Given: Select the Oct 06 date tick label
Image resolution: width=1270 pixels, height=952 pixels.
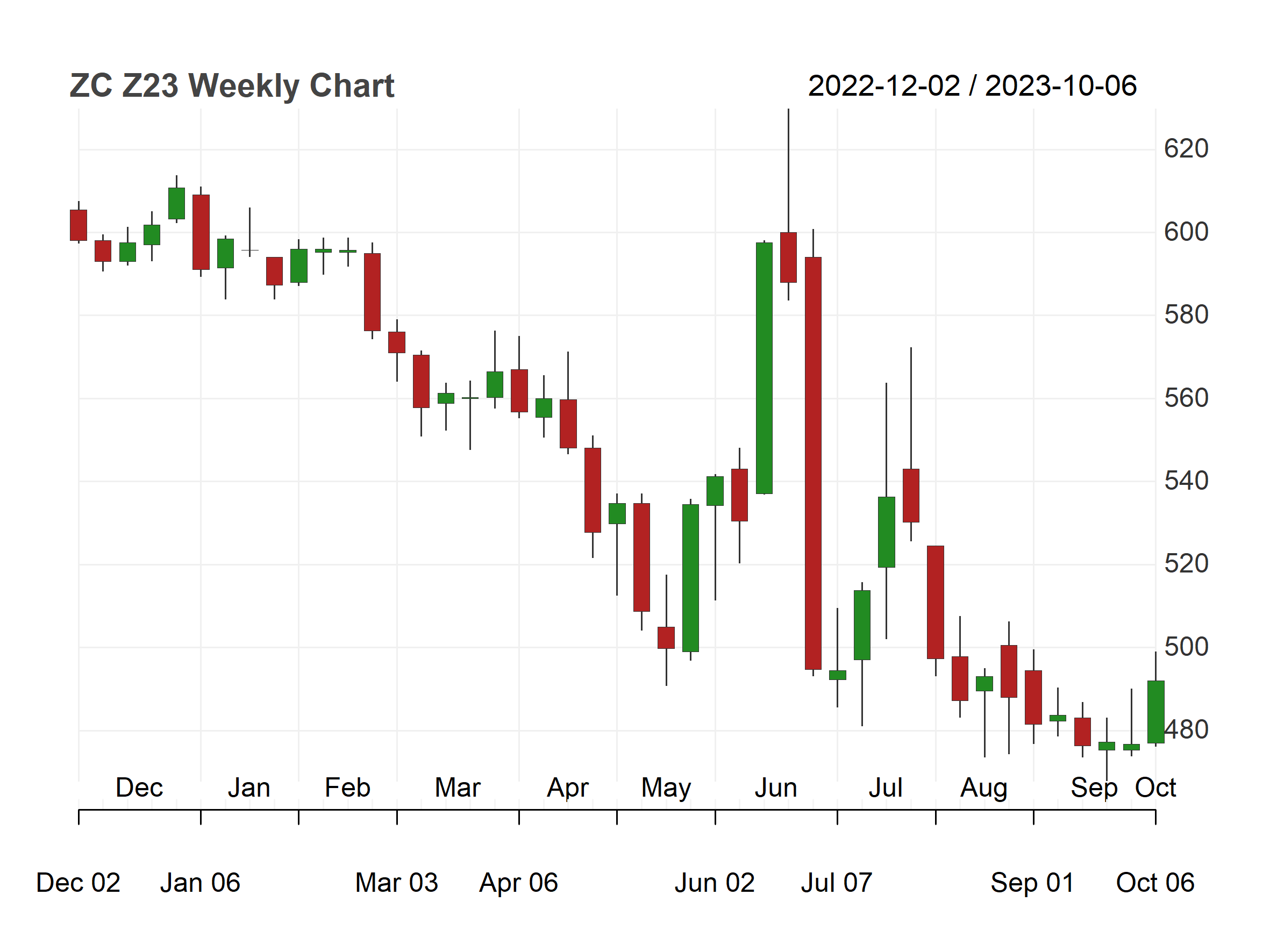Looking at the screenshot, I should coord(1155,883).
